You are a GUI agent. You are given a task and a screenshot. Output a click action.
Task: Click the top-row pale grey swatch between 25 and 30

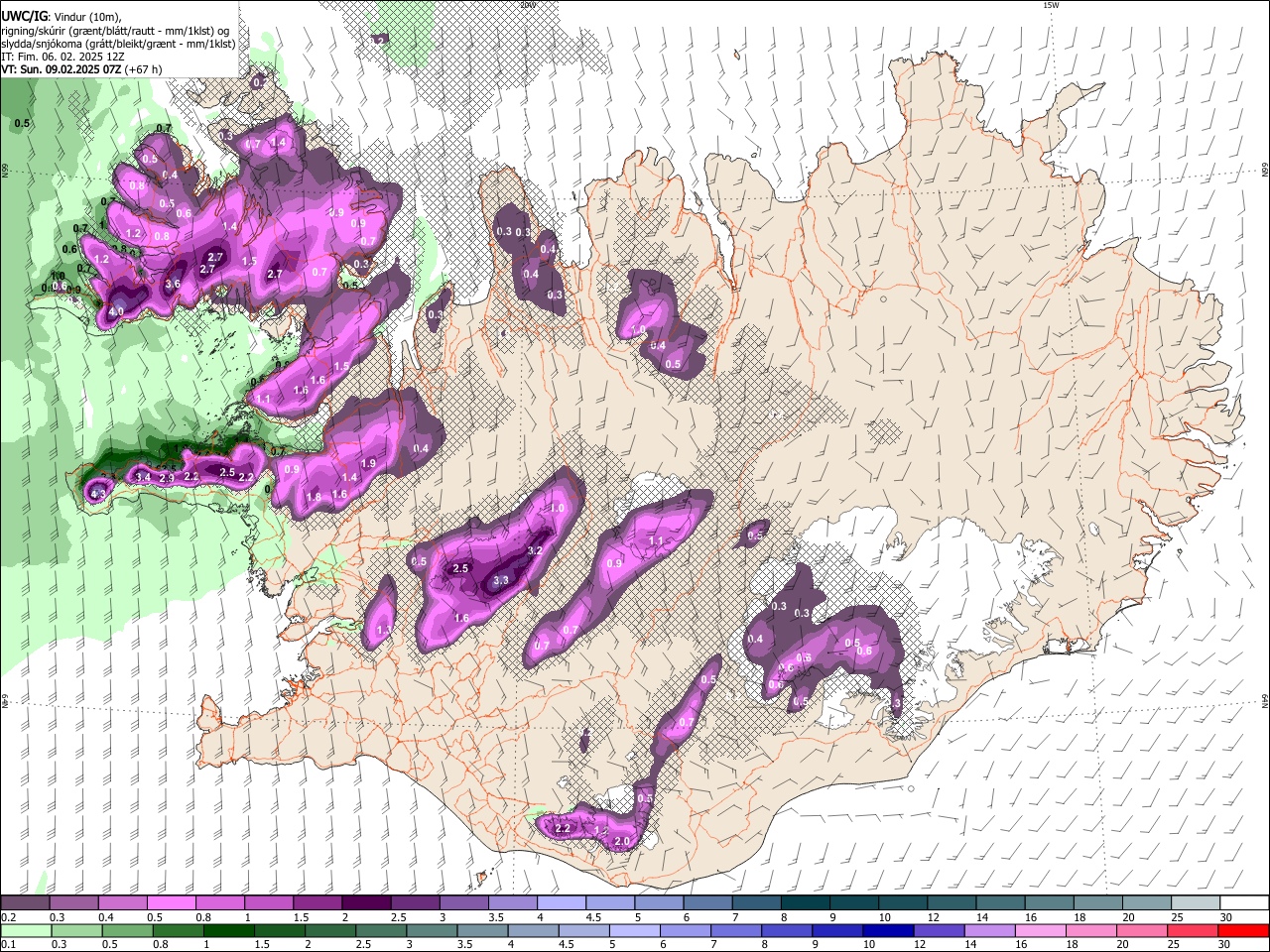pos(1196,903)
